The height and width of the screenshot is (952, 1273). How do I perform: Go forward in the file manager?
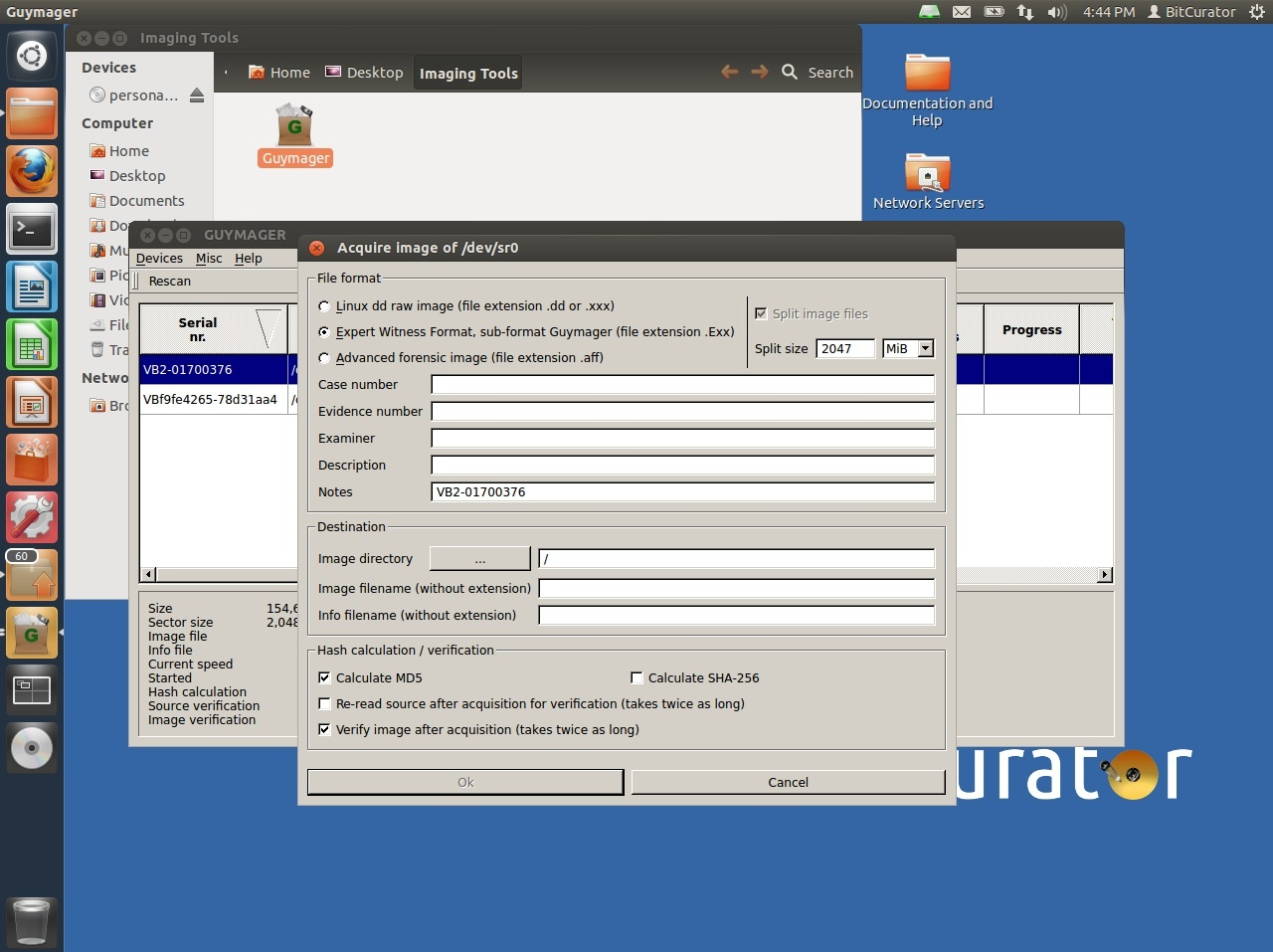(x=760, y=72)
